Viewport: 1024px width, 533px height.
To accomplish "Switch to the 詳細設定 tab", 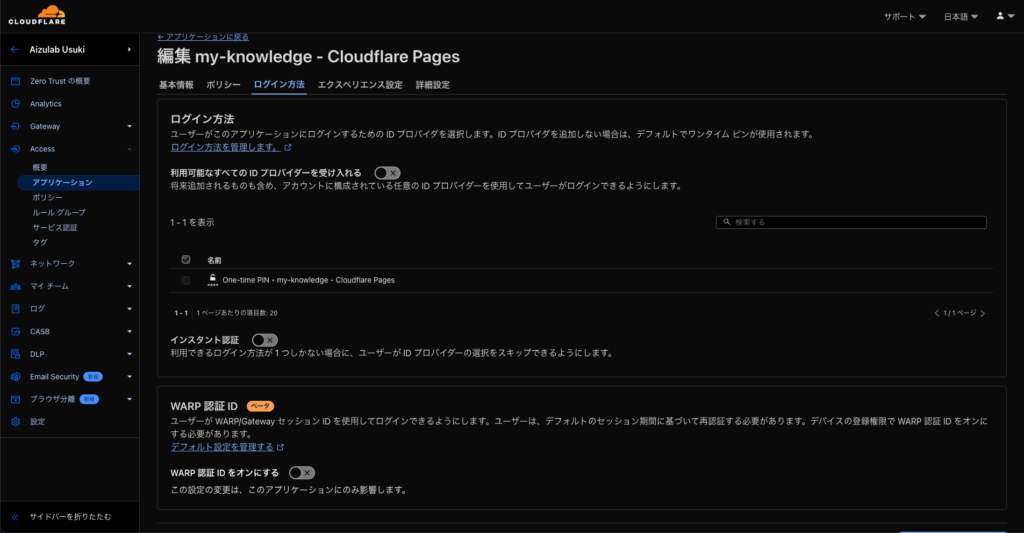I will coord(433,85).
